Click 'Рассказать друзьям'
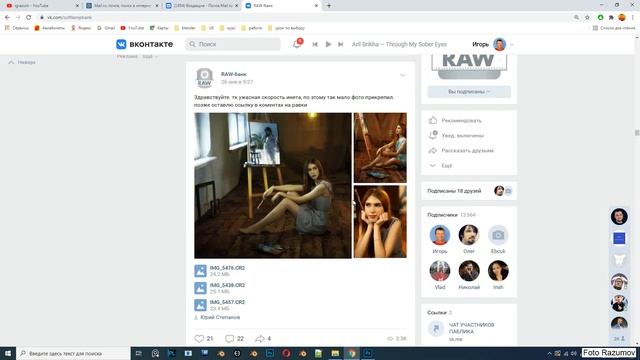 coord(468,151)
